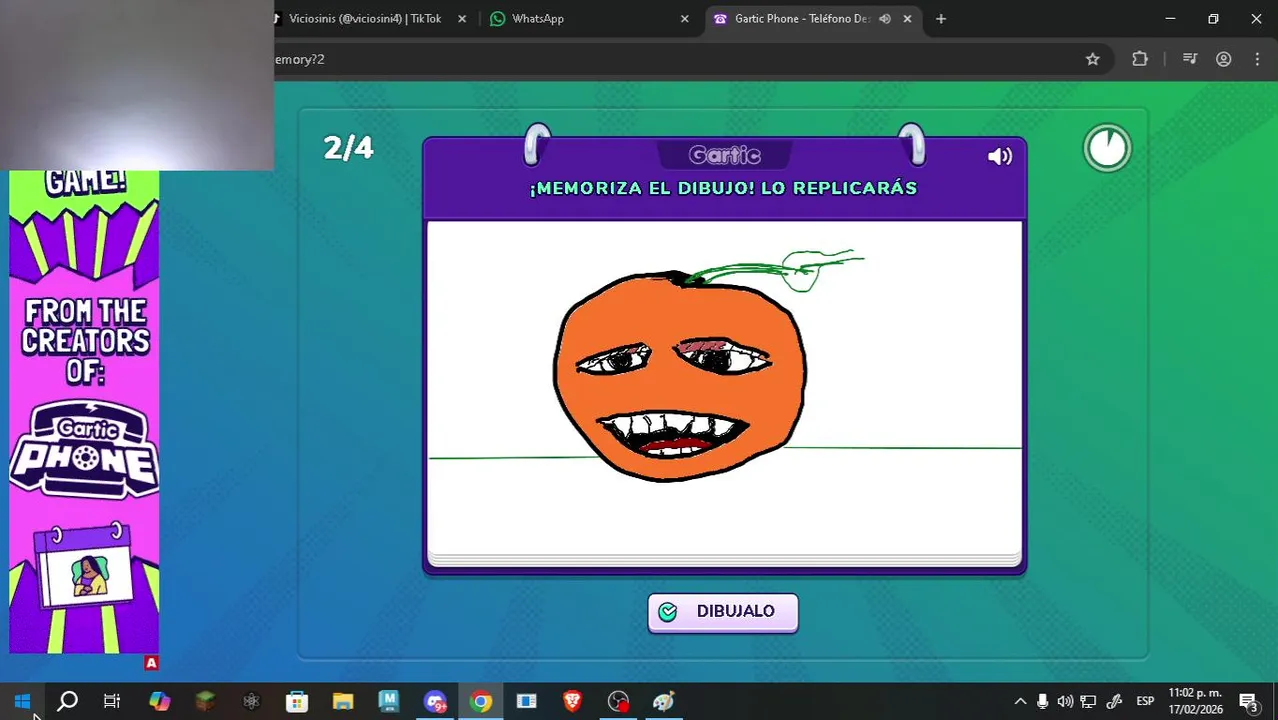Open Brave browser from the taskbar
This screenshot has width=1278, height=720.
[573, 701]
